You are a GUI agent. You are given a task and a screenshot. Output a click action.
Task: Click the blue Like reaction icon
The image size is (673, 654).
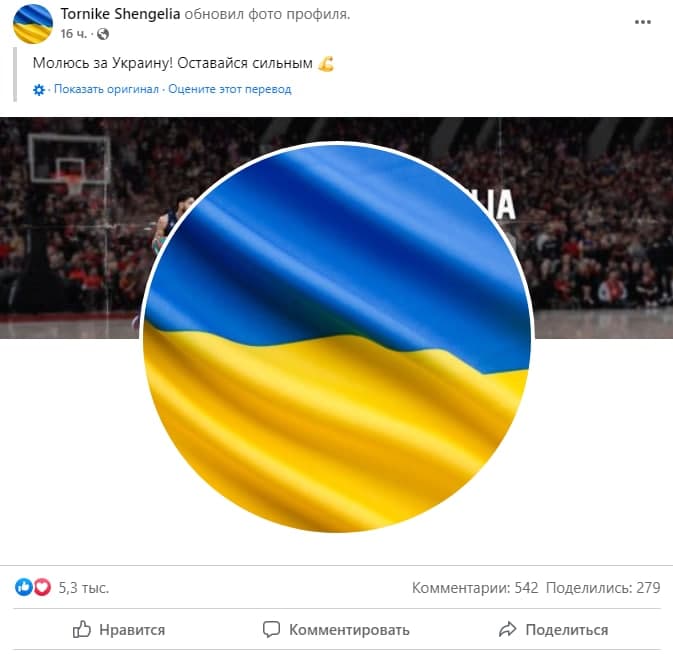click(24, 587)
